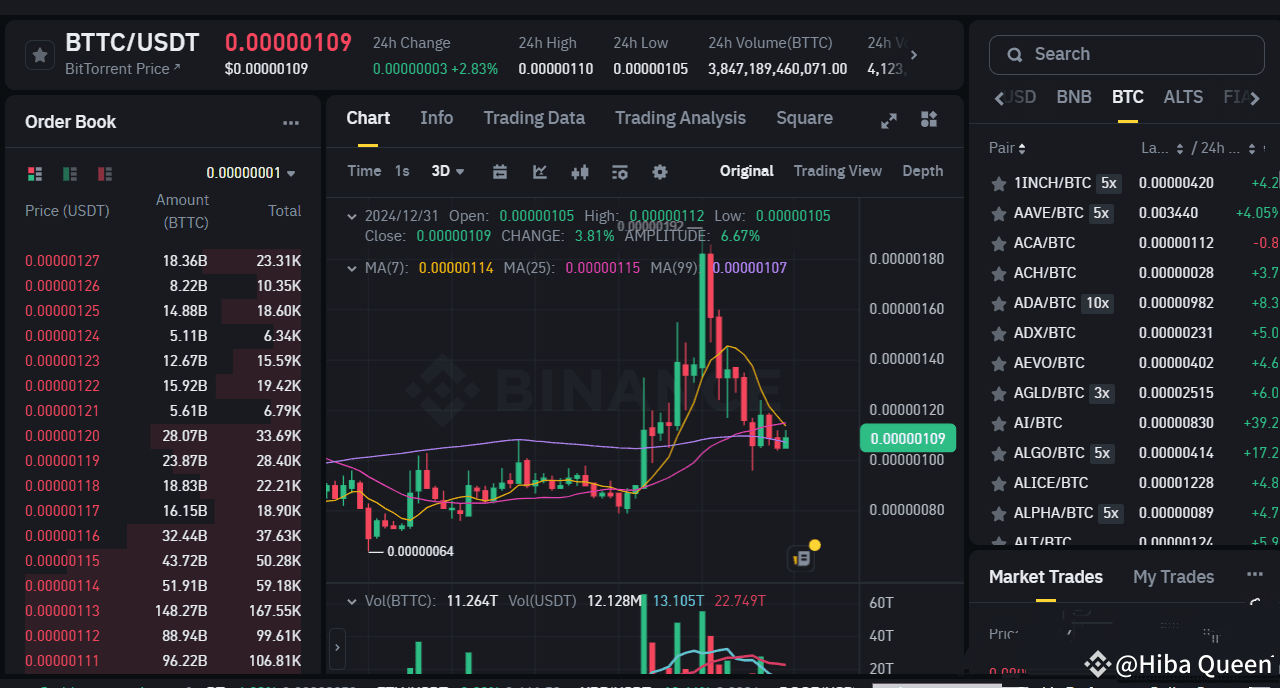Open the chart date range calendar icon

[500, 172]
